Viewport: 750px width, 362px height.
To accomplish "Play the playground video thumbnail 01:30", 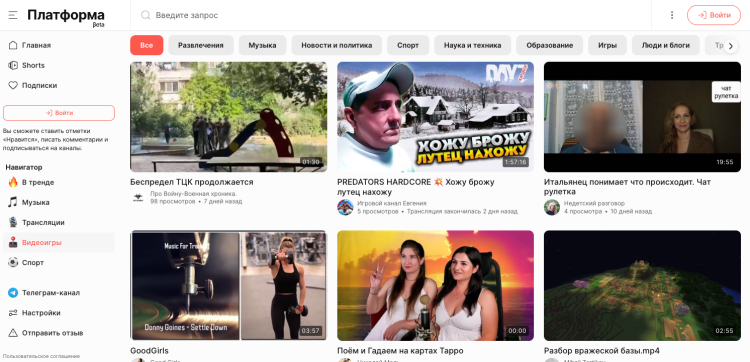I will 229,117.
